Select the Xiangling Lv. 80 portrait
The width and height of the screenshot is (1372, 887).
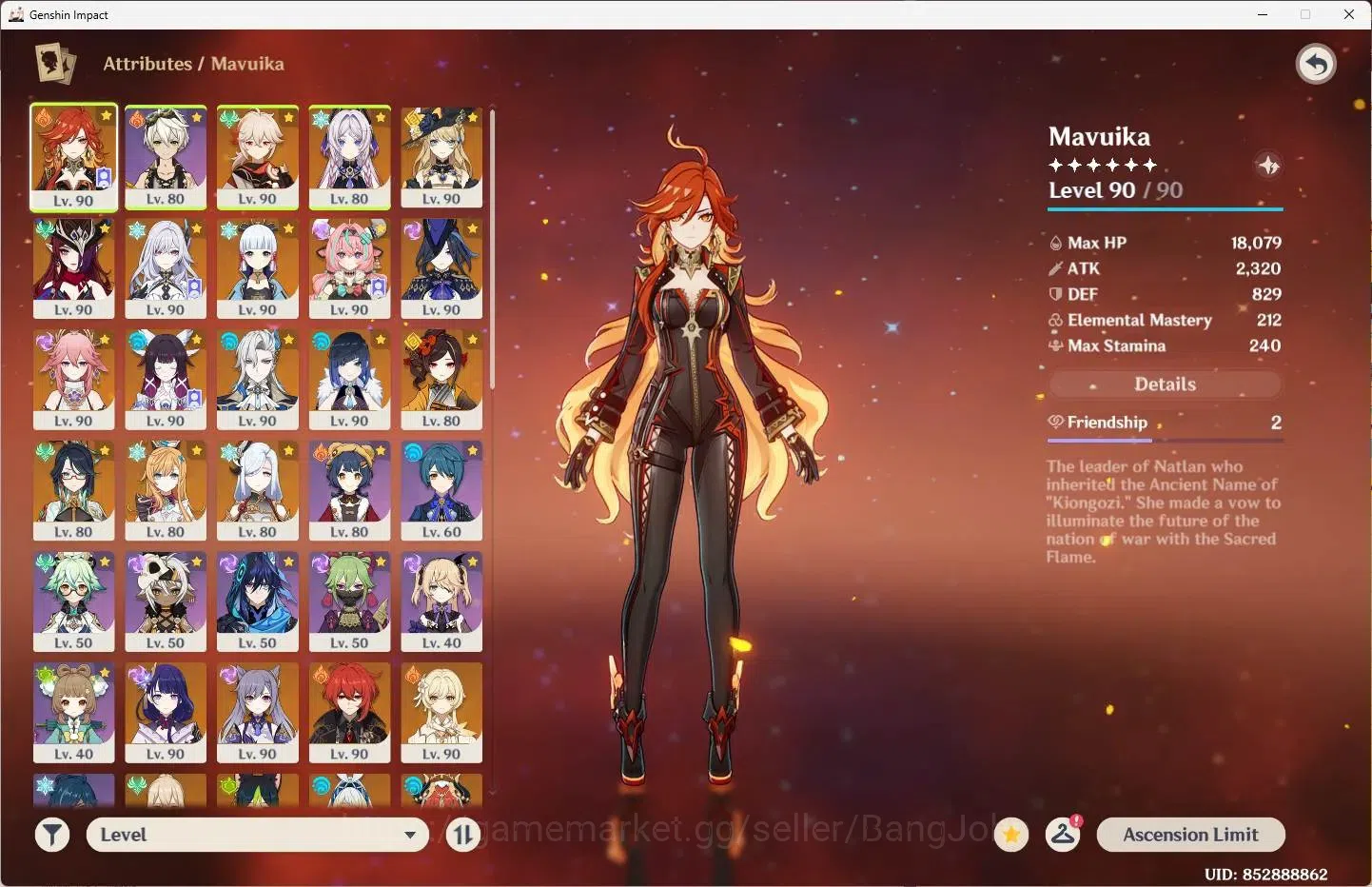[x=349, y=491]
